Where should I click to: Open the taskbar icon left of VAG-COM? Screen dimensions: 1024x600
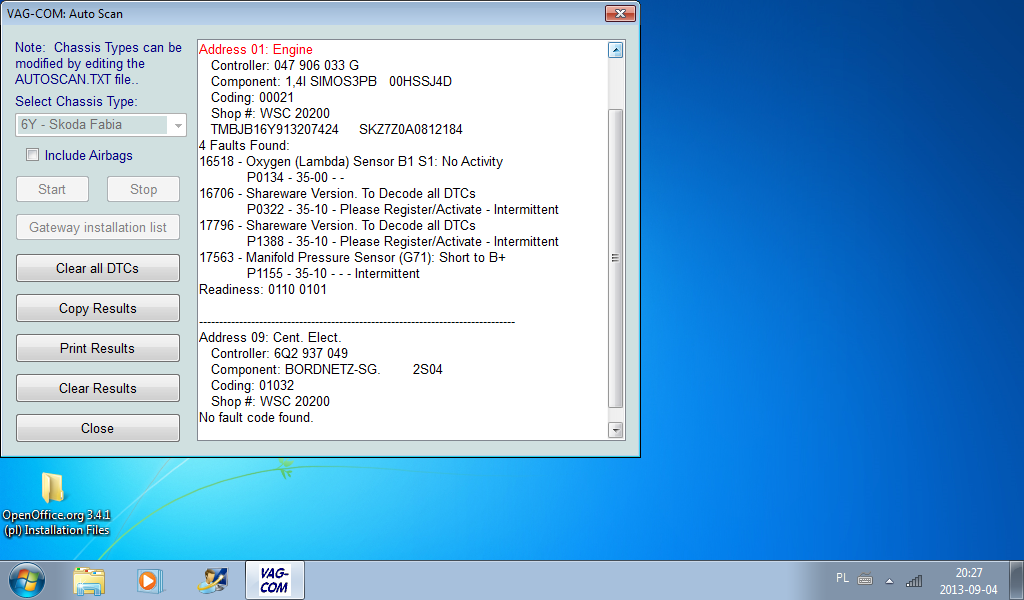pos(212,580)
